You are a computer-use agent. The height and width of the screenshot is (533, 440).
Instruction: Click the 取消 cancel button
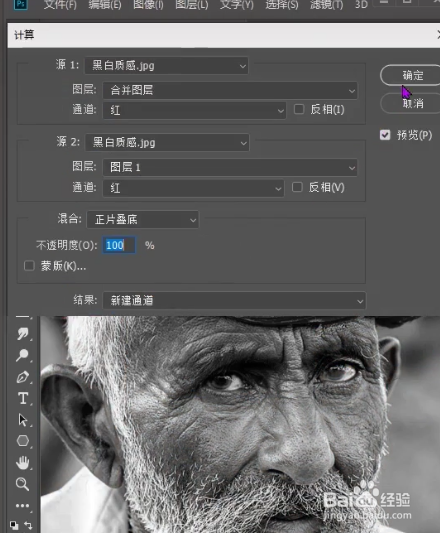click(x=410, y=103)
